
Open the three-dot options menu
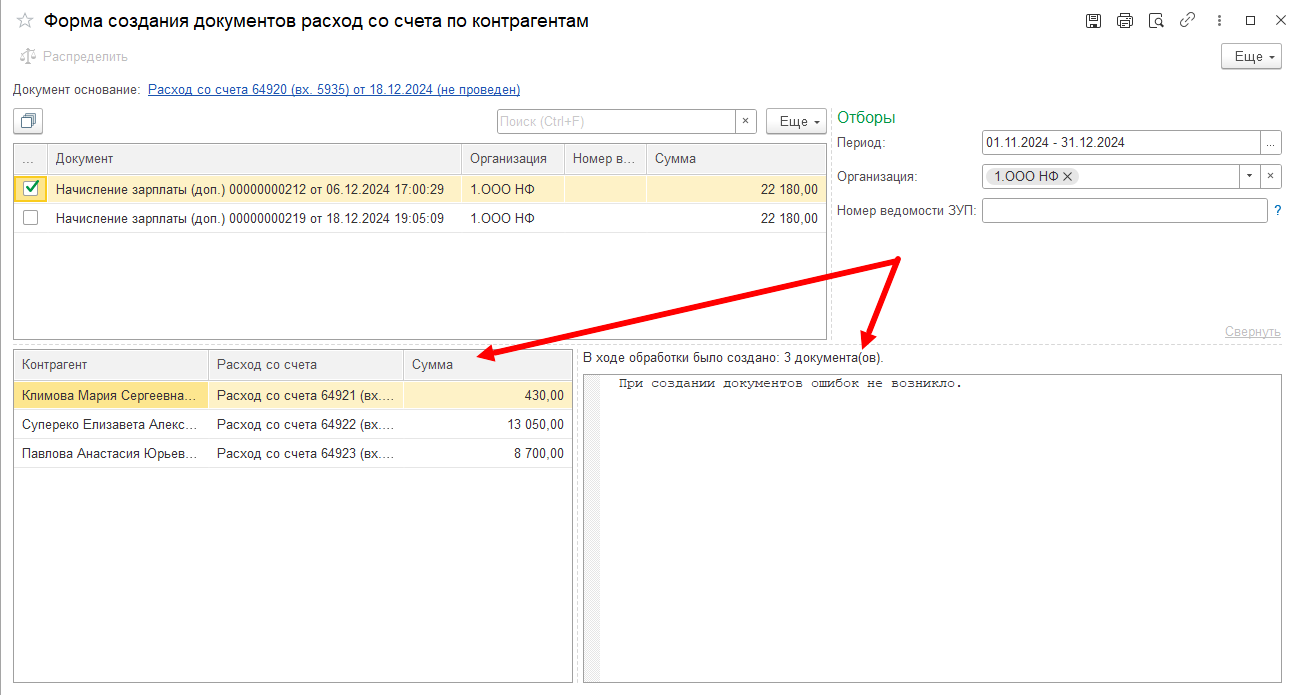(x=1219, y=21)
